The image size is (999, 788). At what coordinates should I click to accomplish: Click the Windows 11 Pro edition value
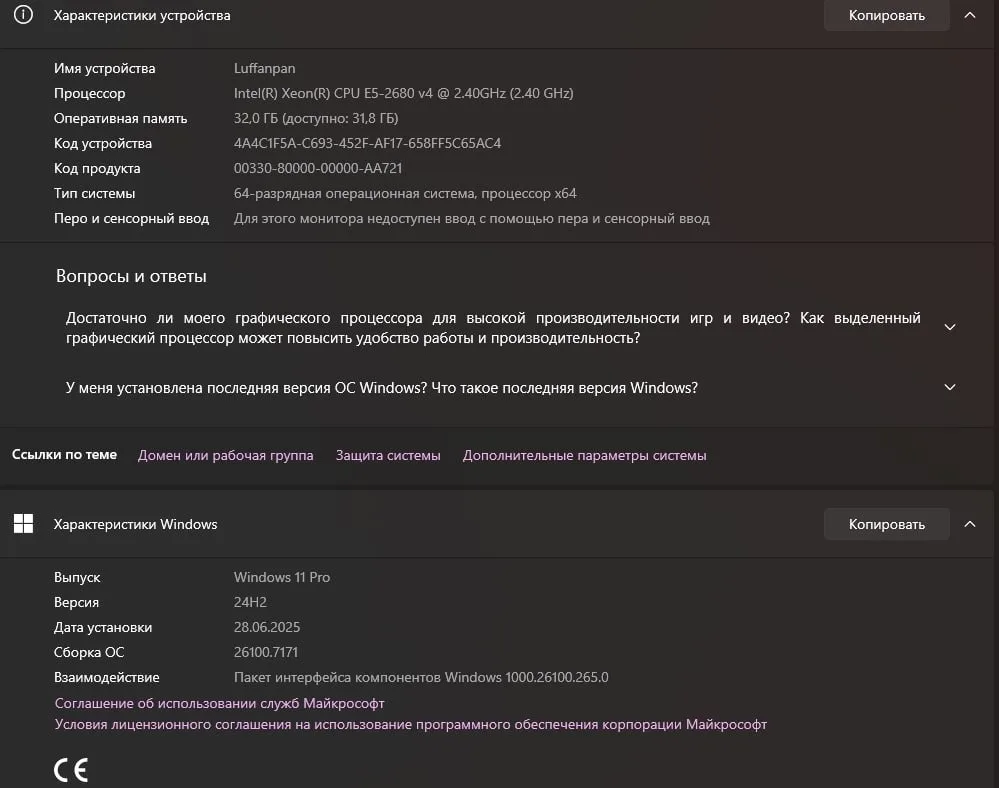coord(282,577)
